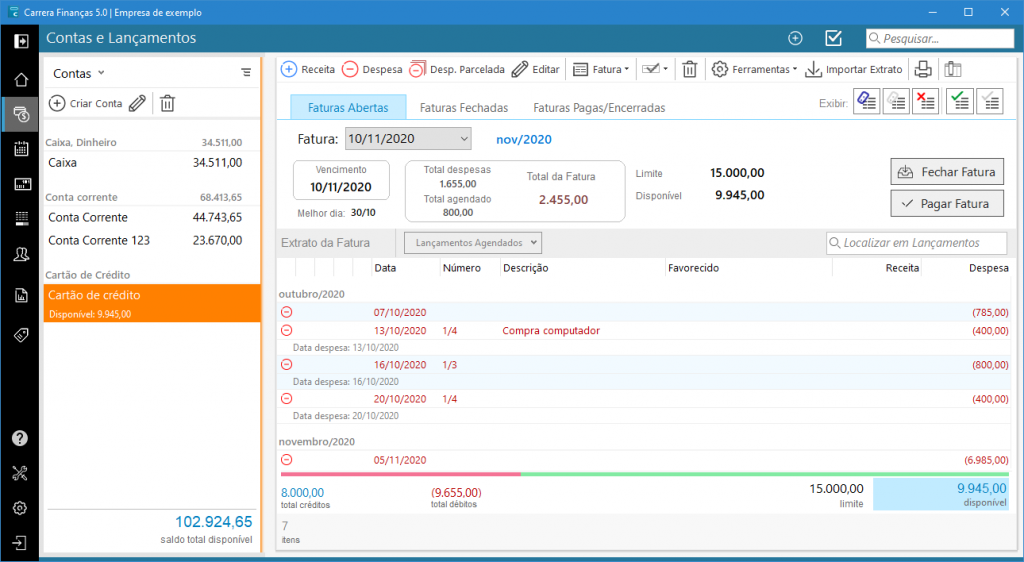Viewport: 1024px width, 562px height.
Task: Open the calendar view in left sidebar
Action: click(x=20, y=149)
